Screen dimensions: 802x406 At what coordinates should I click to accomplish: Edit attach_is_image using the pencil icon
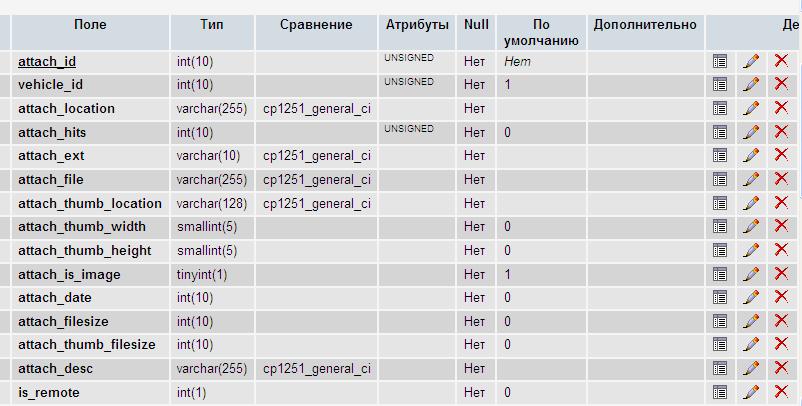point(751,274)
